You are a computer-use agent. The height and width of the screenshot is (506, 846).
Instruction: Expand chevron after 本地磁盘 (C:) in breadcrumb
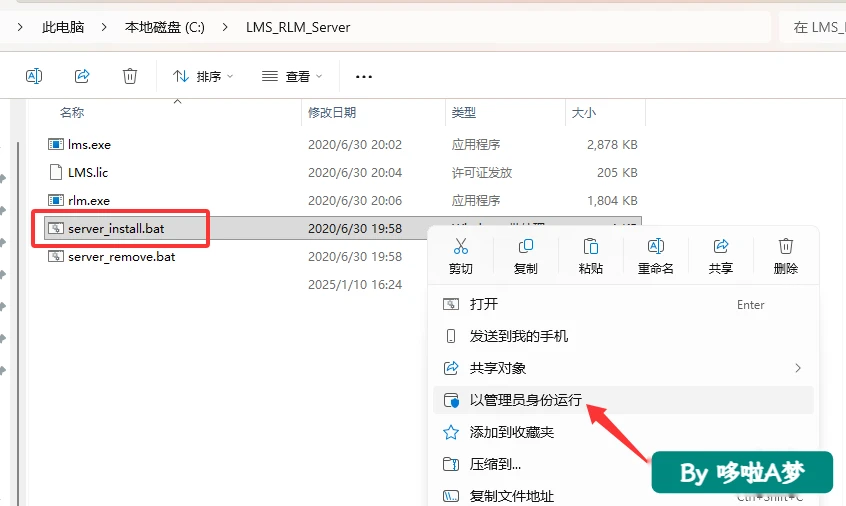(x=225, y=27)
